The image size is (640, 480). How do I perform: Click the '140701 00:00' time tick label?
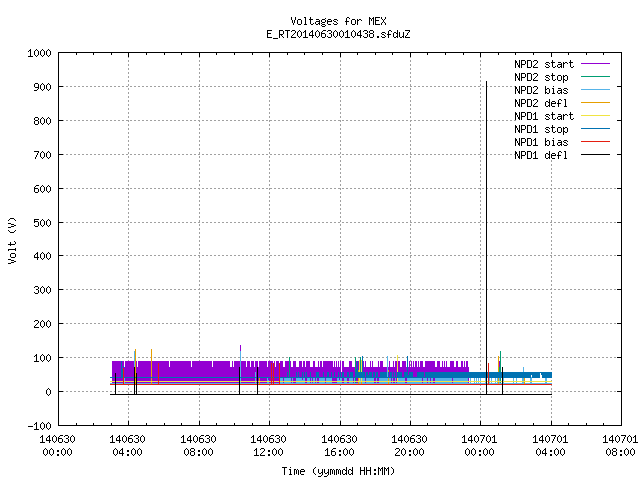[480, 446]
